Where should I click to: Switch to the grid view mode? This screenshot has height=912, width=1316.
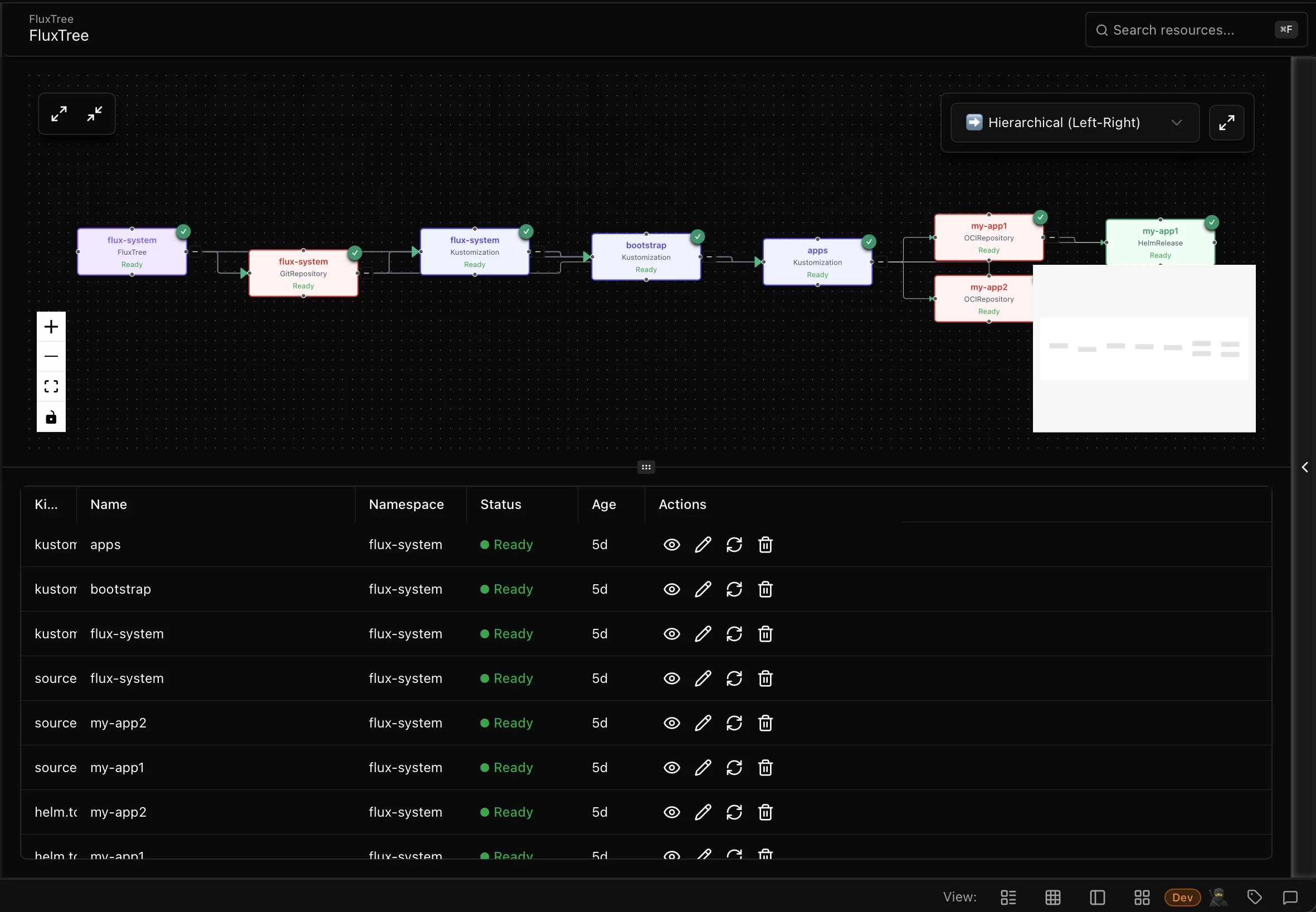[1052, 898]
